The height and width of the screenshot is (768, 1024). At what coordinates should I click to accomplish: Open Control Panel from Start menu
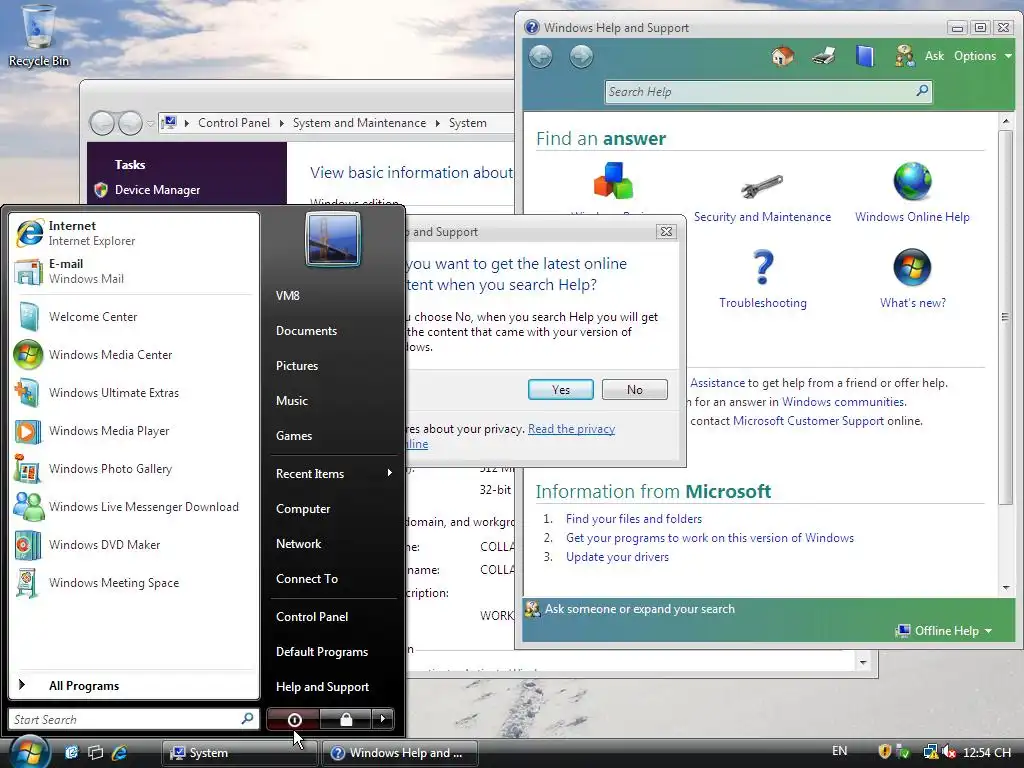[x=312, y=617]
